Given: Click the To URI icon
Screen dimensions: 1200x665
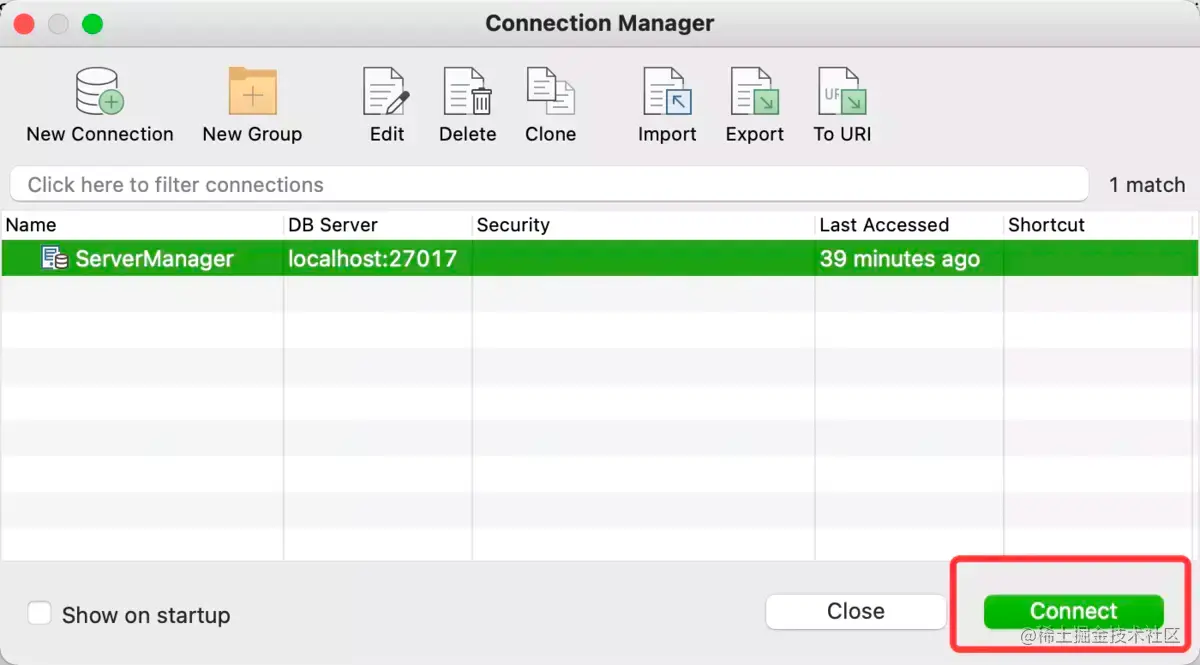Looking at the screenshot, I should coord(842,92).
